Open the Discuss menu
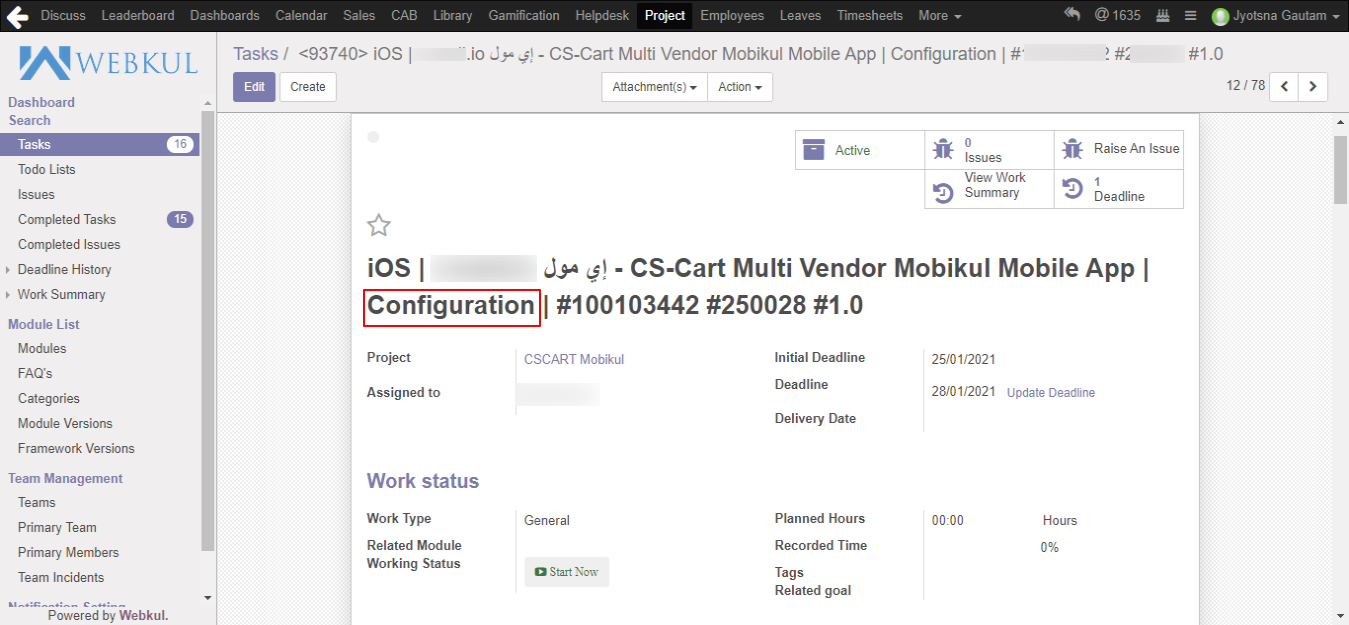This screenshot has height=625, width=1349. tap(63, 15)
